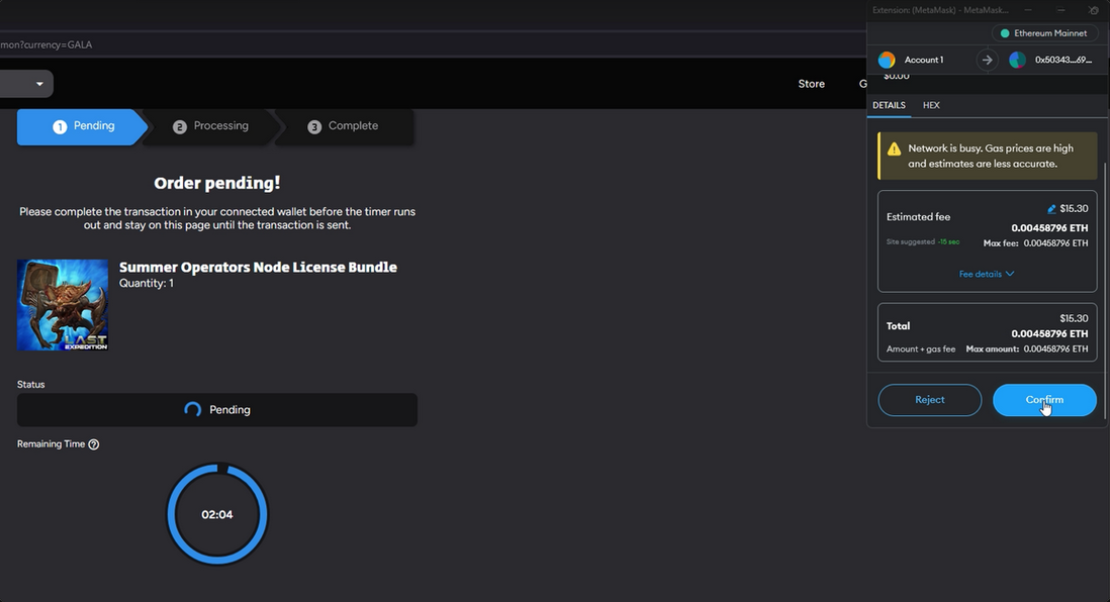Select the Complete step tab
The width and height of the screenshot is (1110, 602).
point(344,127)
